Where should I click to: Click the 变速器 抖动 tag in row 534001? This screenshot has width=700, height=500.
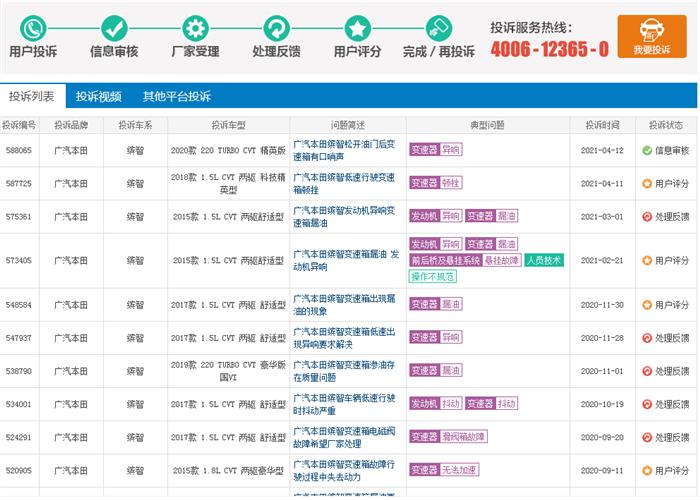(492, 404)
